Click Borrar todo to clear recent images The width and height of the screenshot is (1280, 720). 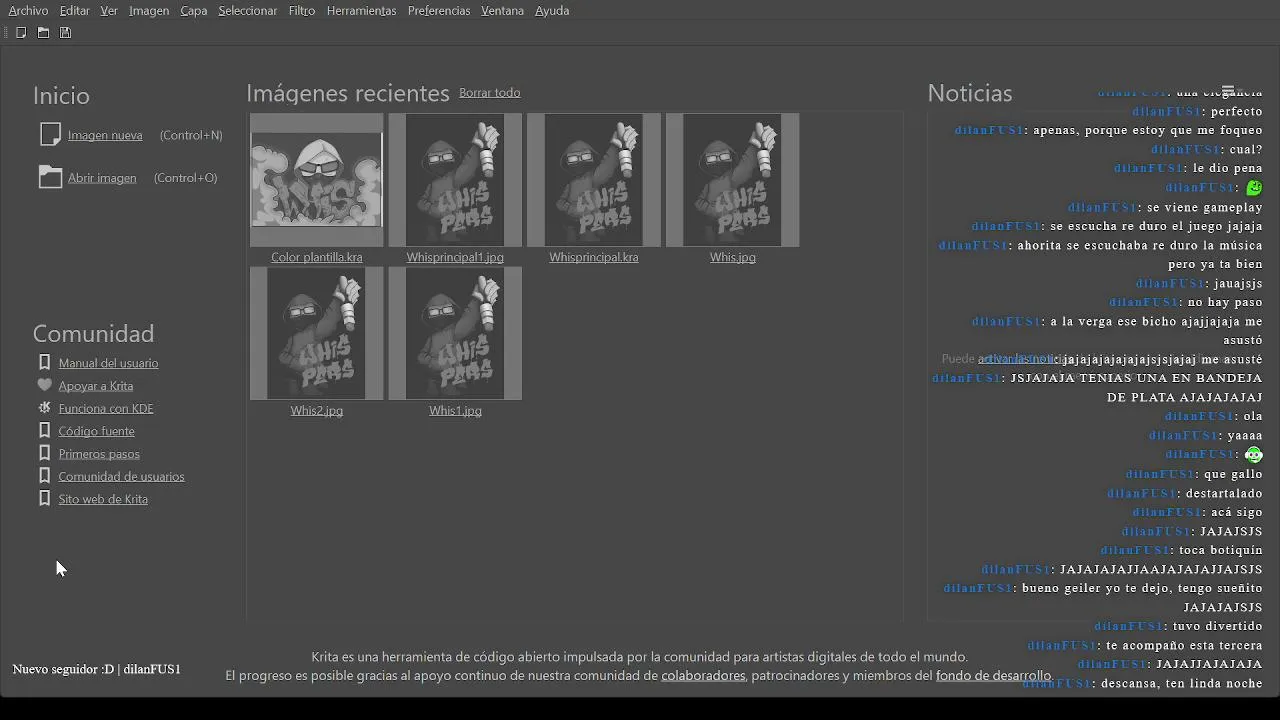489,92
